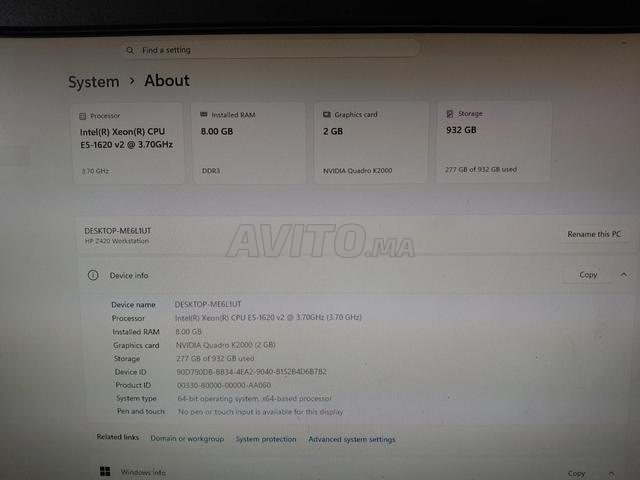640x480 pixels.
Task: Select the 8.00 GB RAM card value
Action: tap(217, 131)
